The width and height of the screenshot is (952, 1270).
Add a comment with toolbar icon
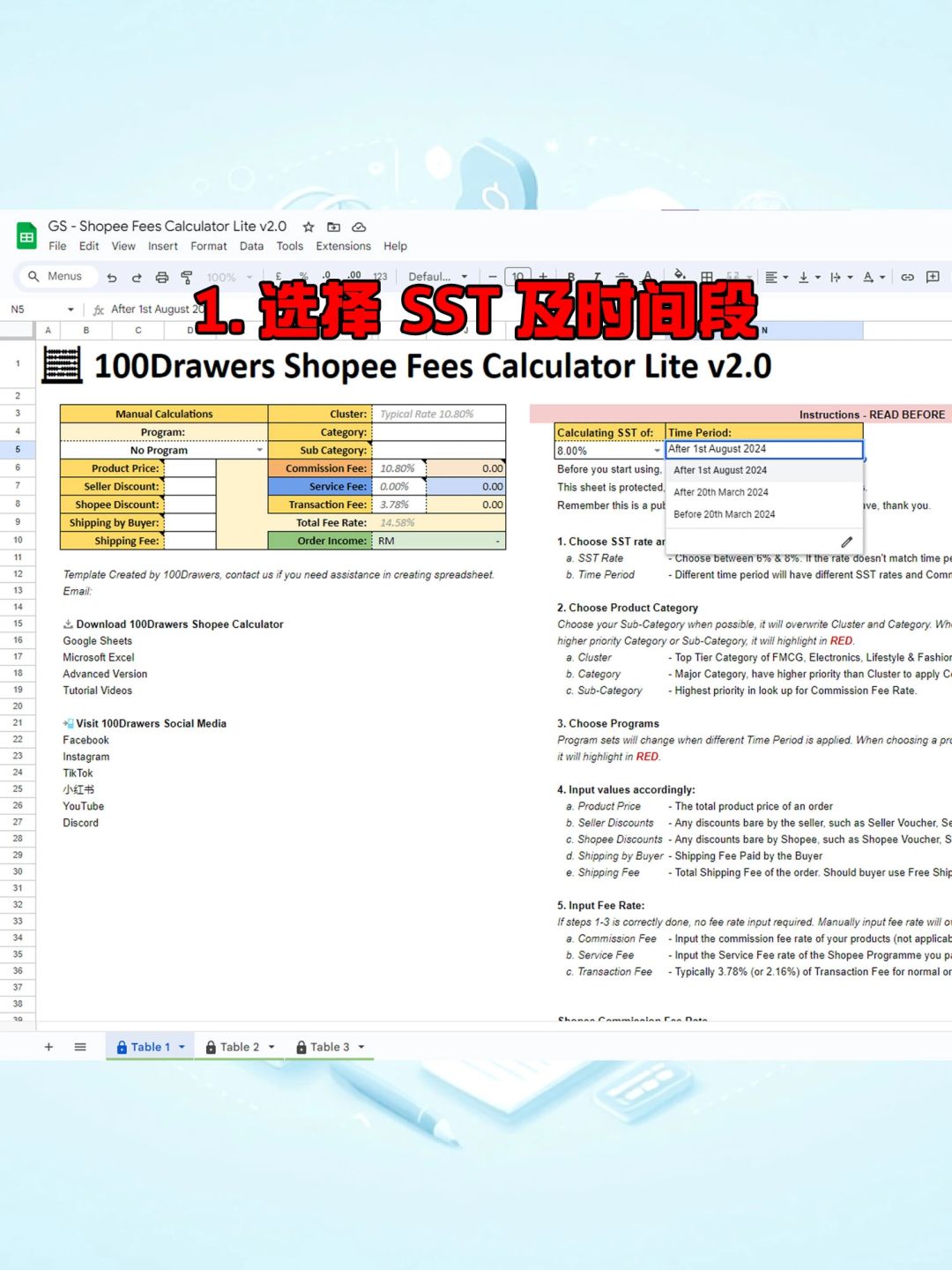tap(933, 277)
